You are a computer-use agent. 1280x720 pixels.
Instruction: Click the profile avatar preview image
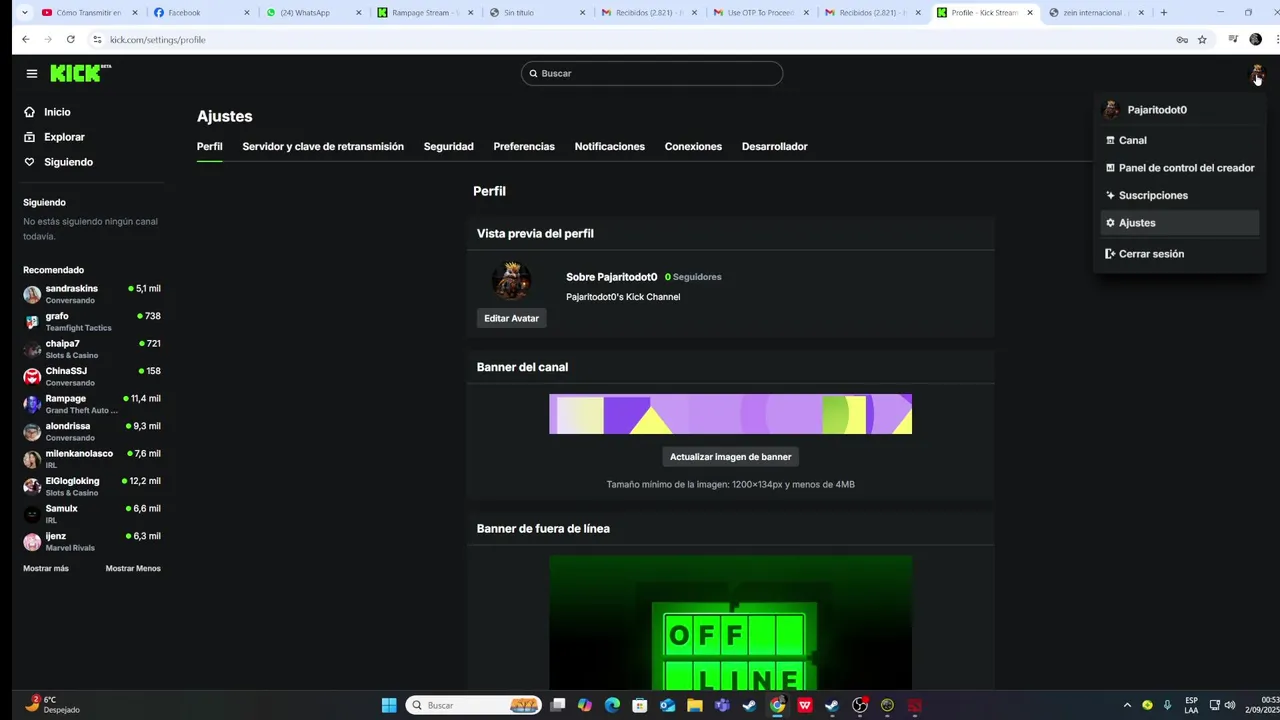tap(511, 281)
